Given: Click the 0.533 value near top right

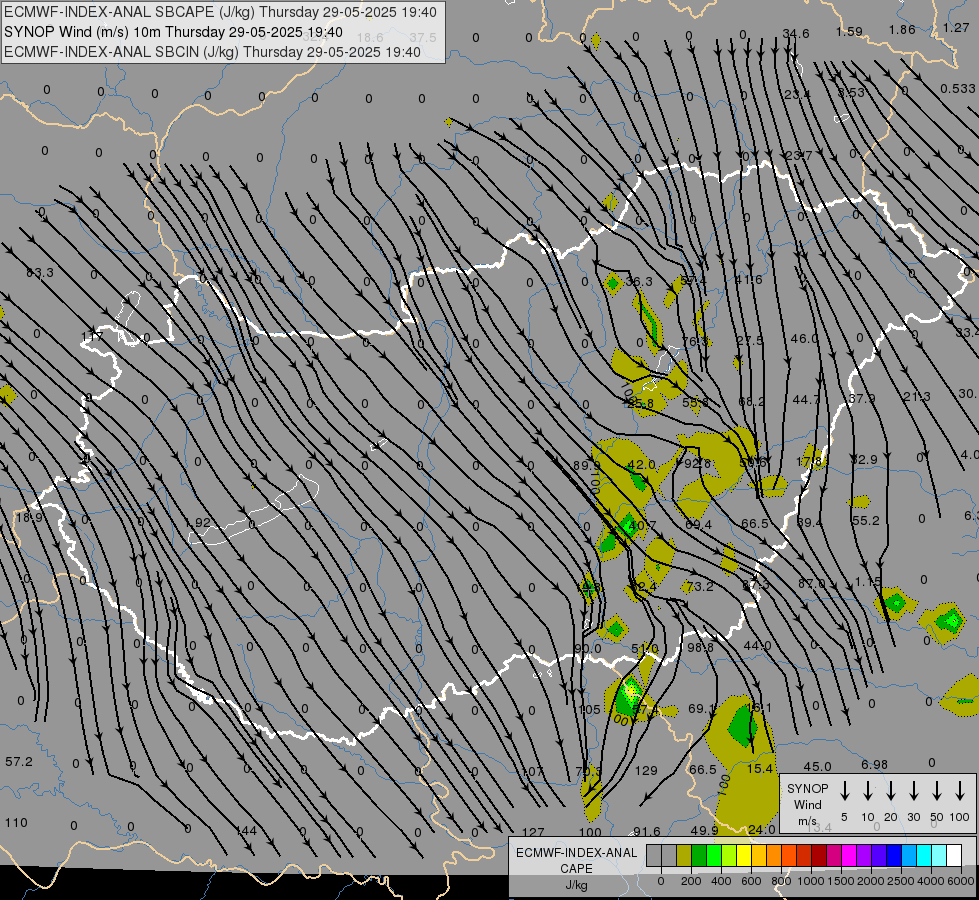Looking at the screenshot, I should pyautogui.click(x=958, y=89).
